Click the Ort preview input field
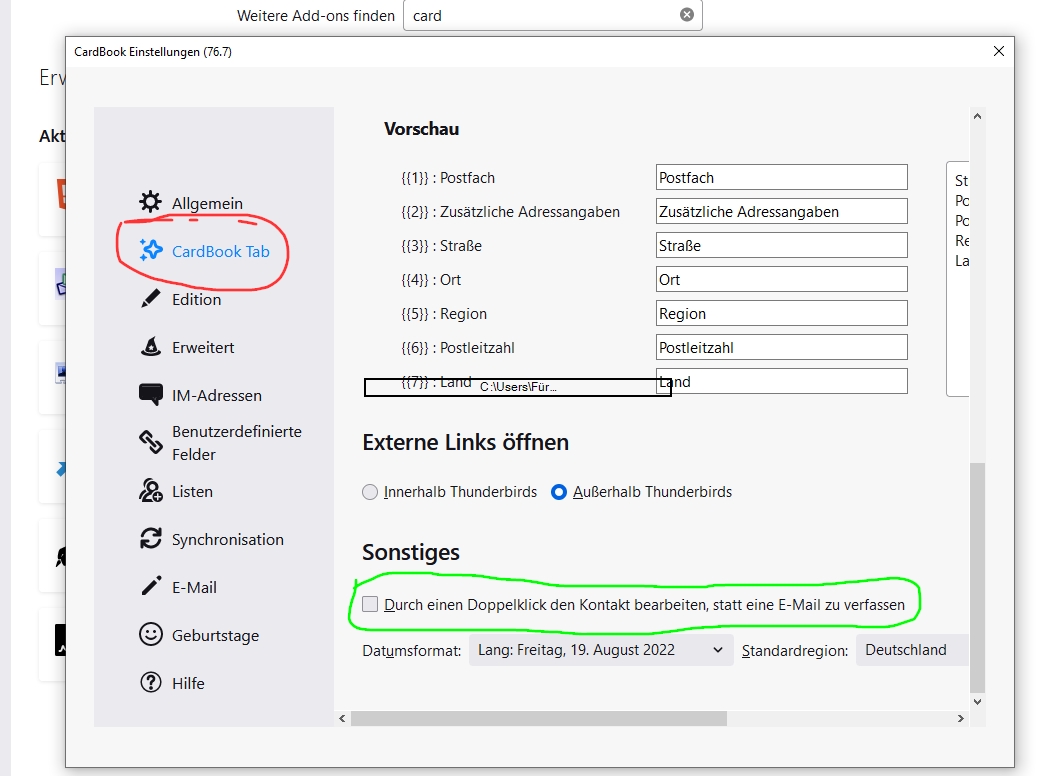 click(x=781, y=279)
